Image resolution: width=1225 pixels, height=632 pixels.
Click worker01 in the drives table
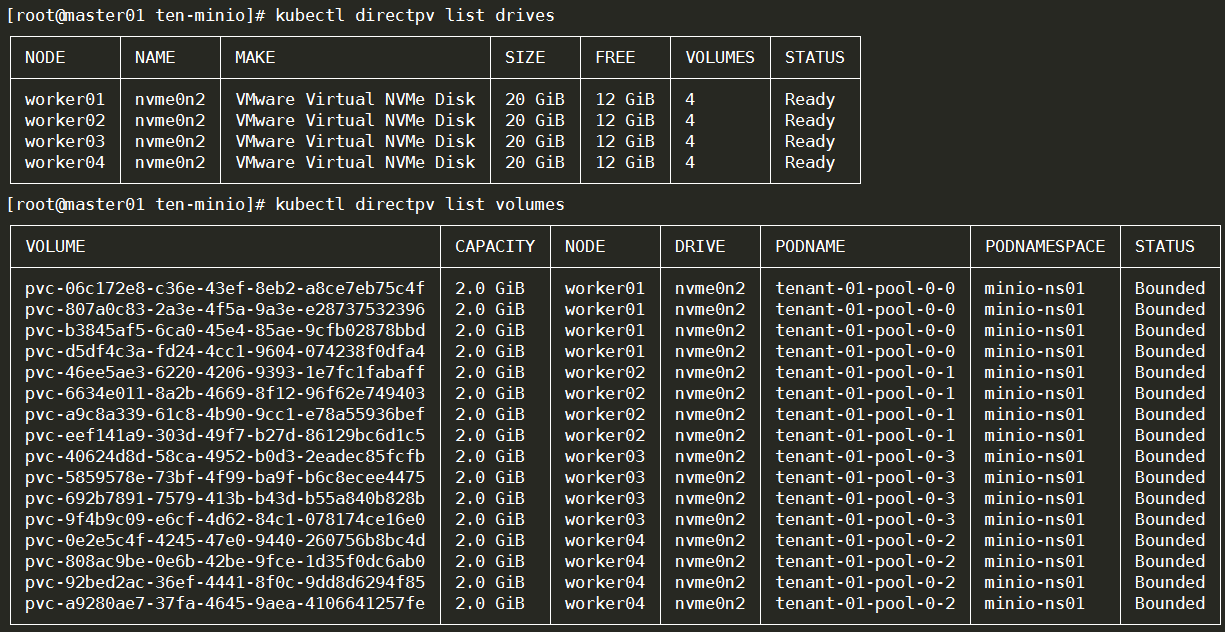(x=65, y=100)
